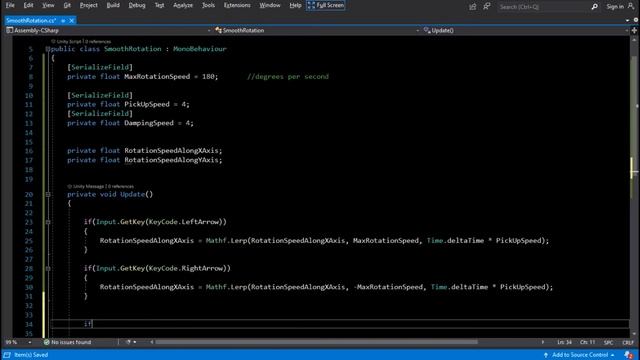Viewport: 640px width, 360px height.
Task: Open the Build menu
Action: 113,5
